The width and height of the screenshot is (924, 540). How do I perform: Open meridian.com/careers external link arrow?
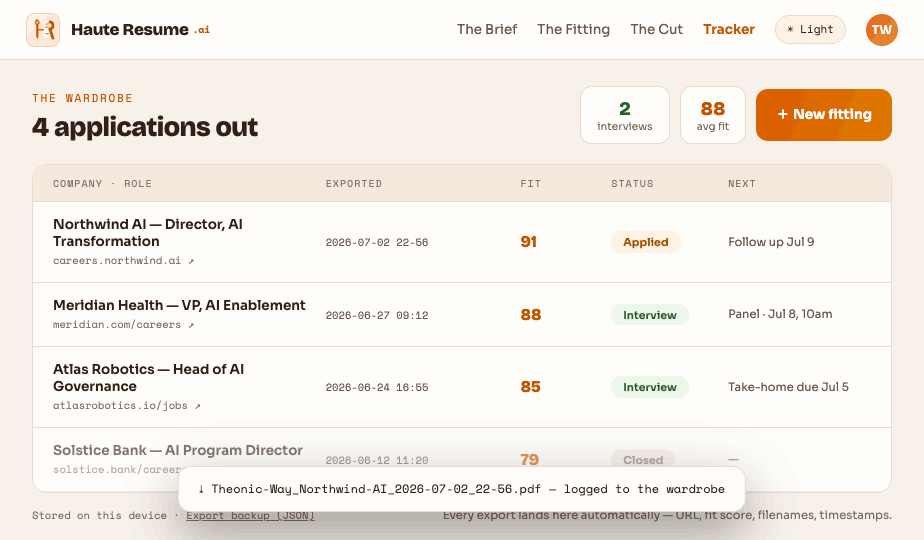191,325
